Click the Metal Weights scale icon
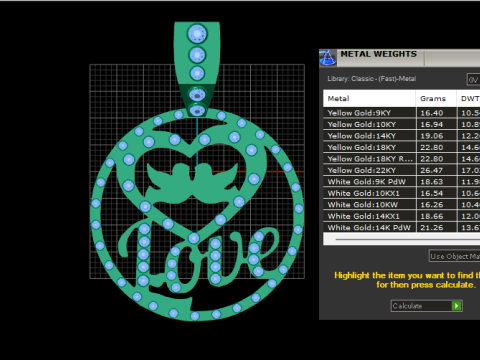The image size is (480, 360). pyautogui.click(x=328, y=58)
